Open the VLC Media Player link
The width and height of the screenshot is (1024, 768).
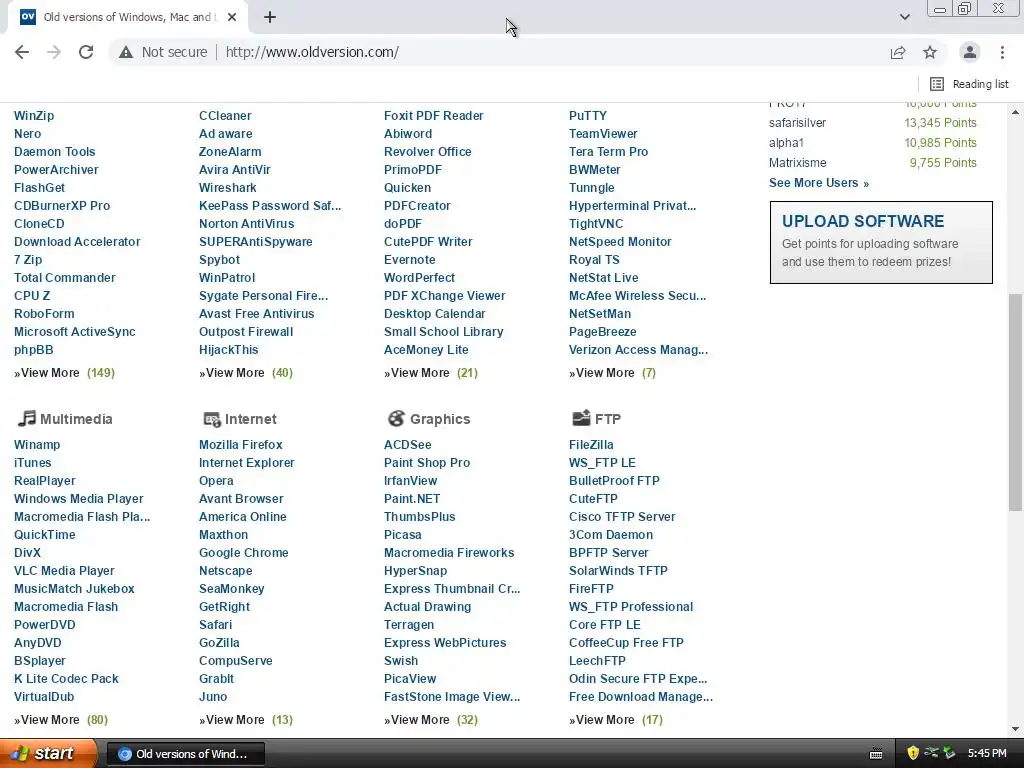pos(64,571)
